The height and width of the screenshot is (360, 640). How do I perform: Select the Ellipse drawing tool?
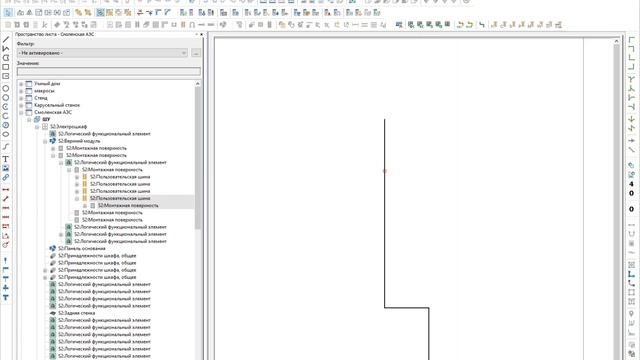coord(6,134)
